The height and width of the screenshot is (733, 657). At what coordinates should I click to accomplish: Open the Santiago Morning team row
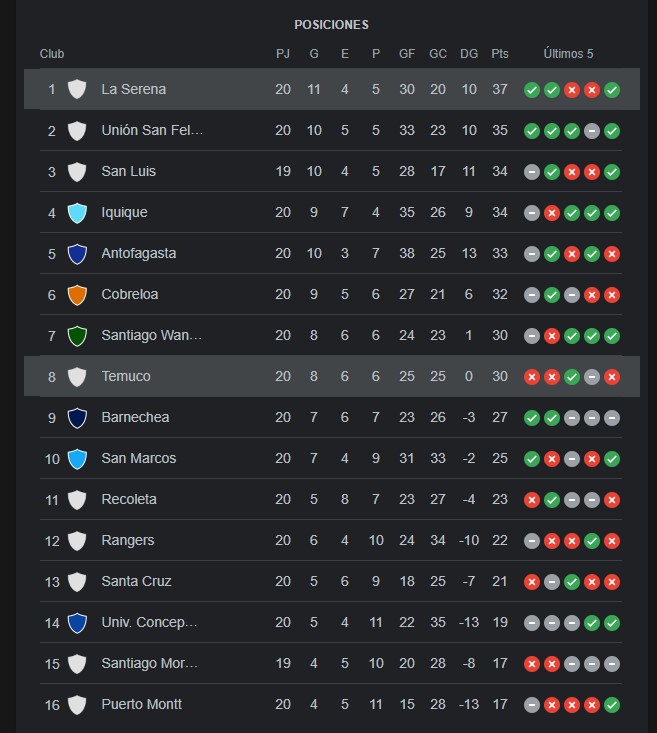pyautogui.click(x=331, y=663)
